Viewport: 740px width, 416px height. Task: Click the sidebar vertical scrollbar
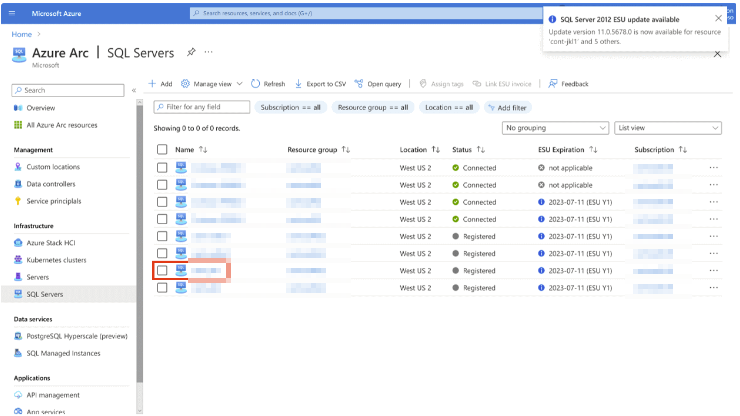point(140,243)
